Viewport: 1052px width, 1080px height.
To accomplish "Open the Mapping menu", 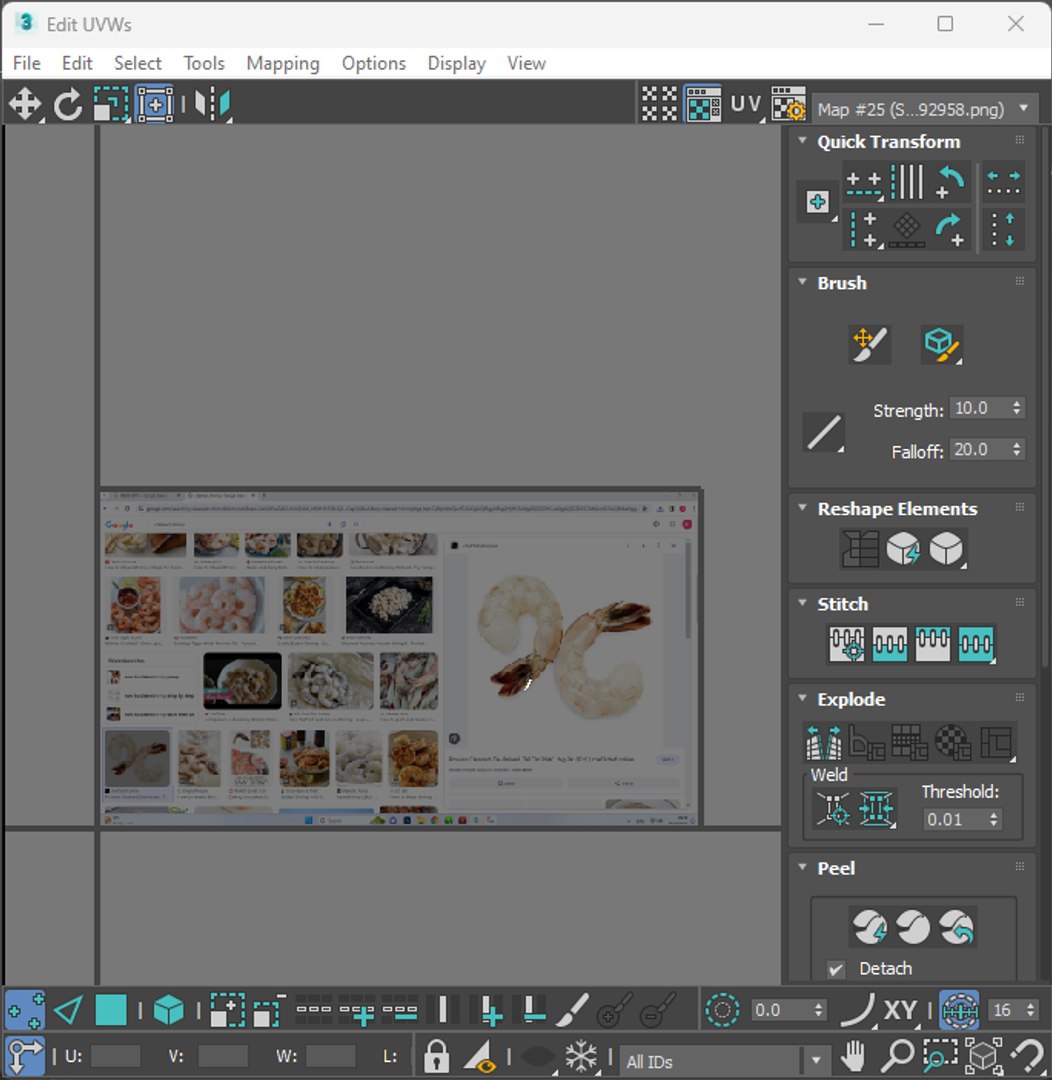I will [282, 63].
